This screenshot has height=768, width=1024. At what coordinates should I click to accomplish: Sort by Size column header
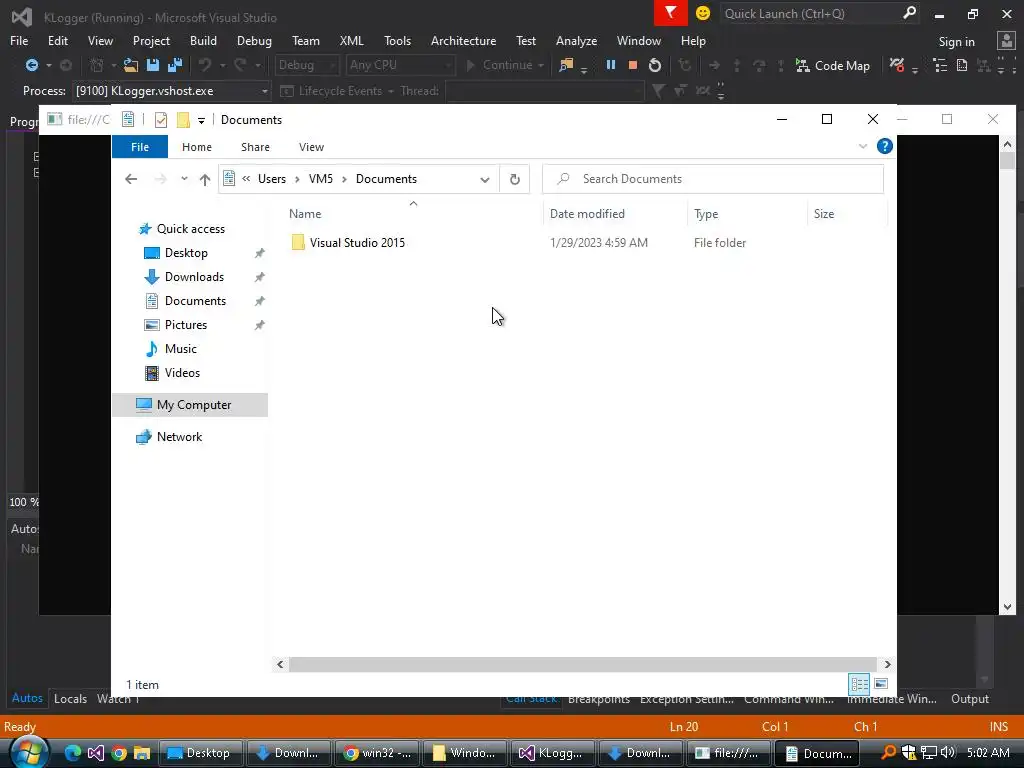click(847, 214)
